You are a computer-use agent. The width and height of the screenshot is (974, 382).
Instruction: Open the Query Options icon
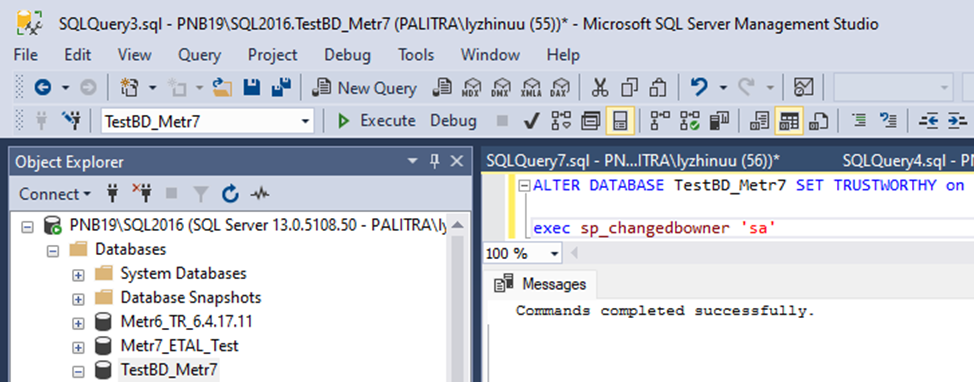pos(590,121)
